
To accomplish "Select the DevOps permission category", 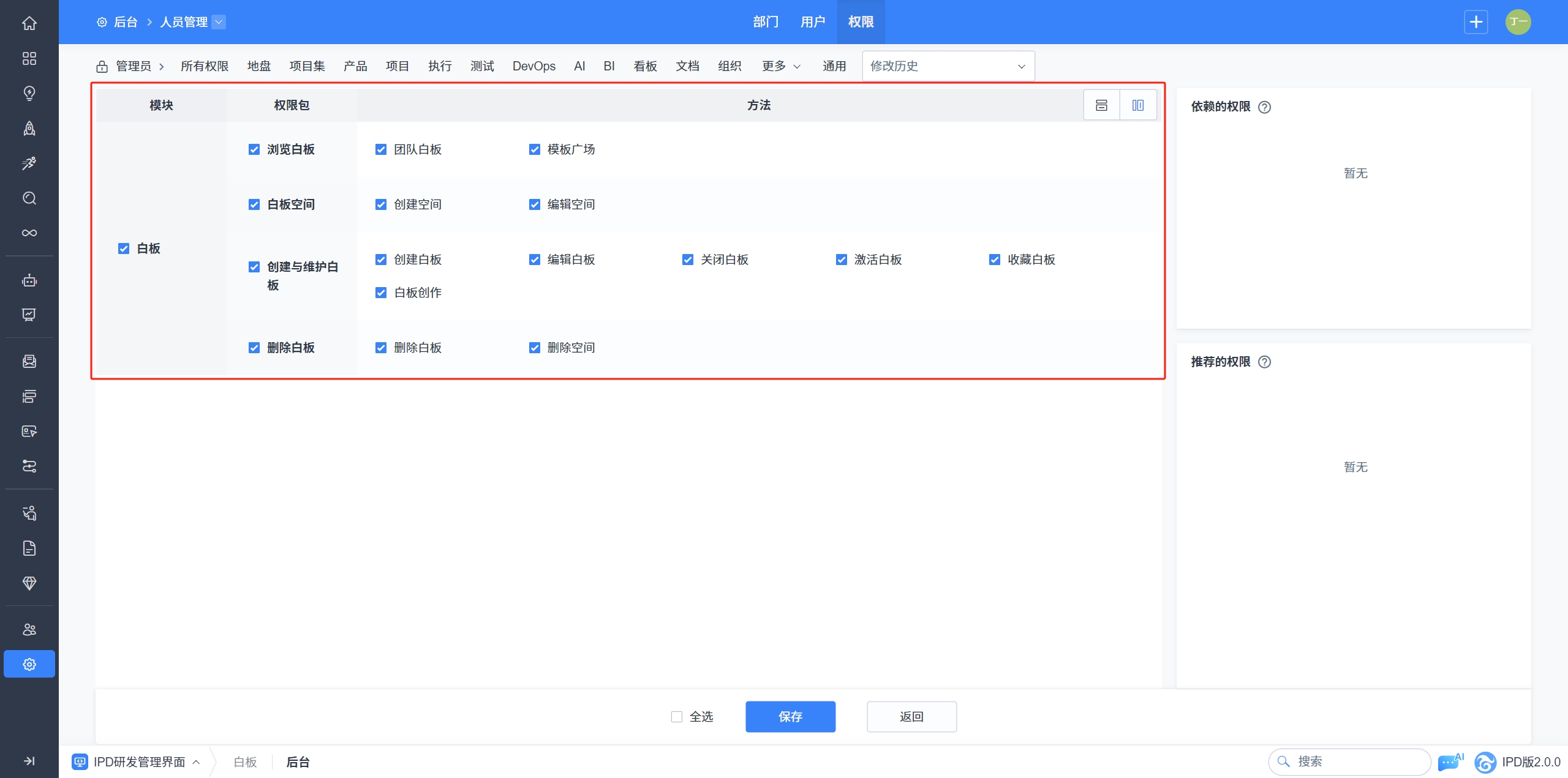I will point(533,66).
